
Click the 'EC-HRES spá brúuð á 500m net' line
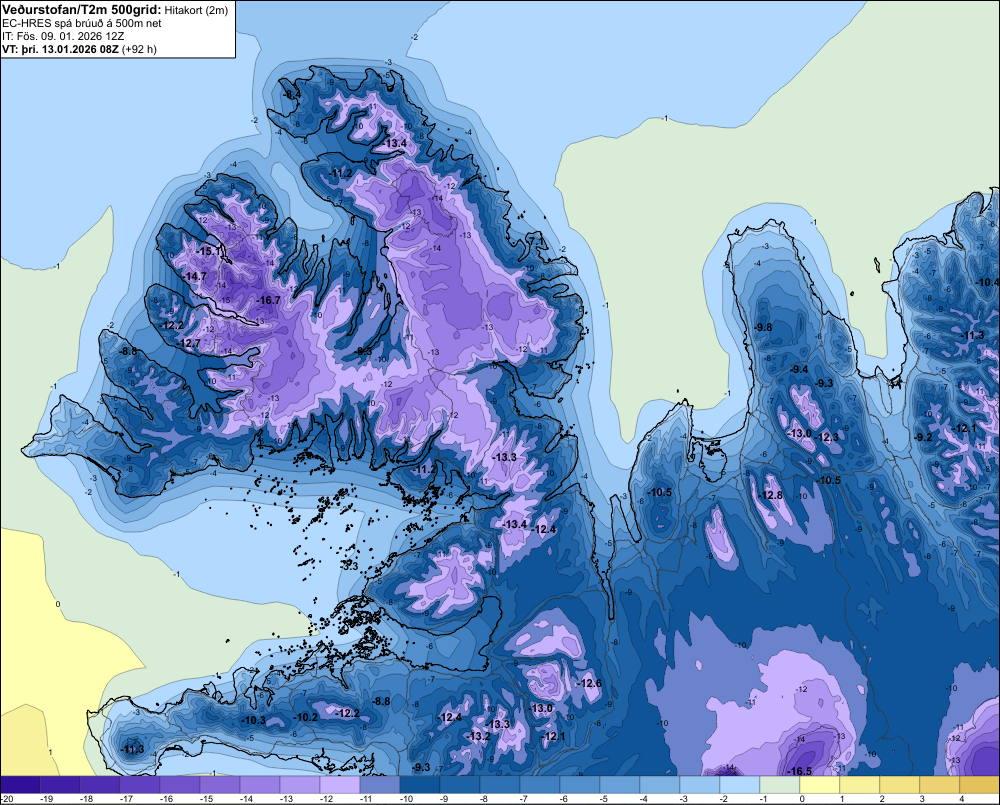tap(82, 24)
